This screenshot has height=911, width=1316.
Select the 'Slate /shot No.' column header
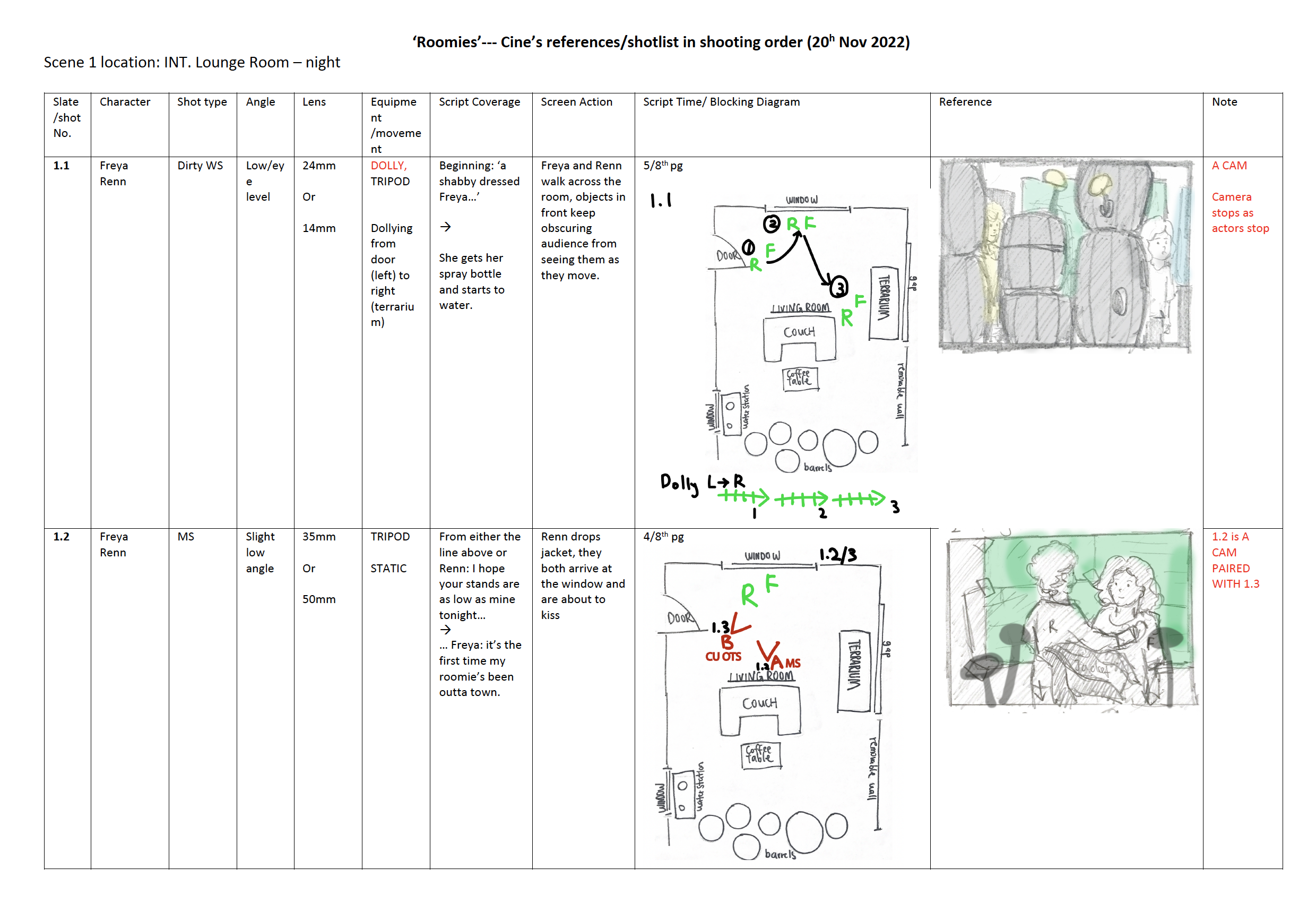point(67,117)
